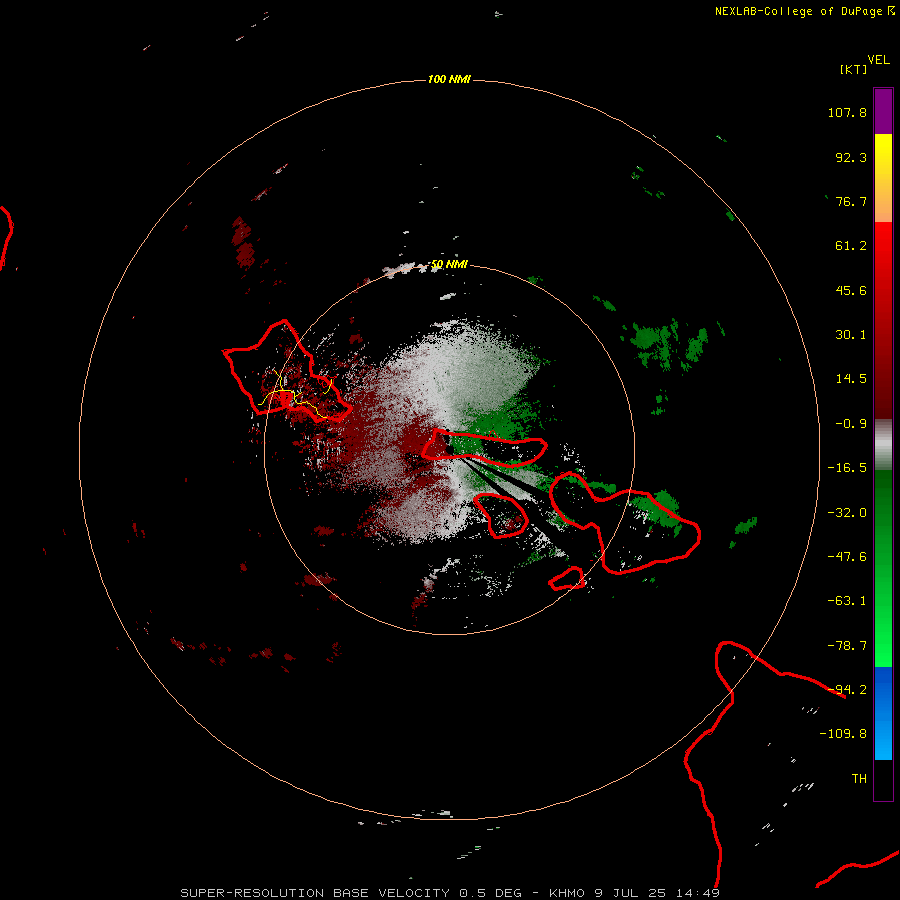Click the -32.0 velocity scale value
Screen dimensions: 900x900
point(847,513)
